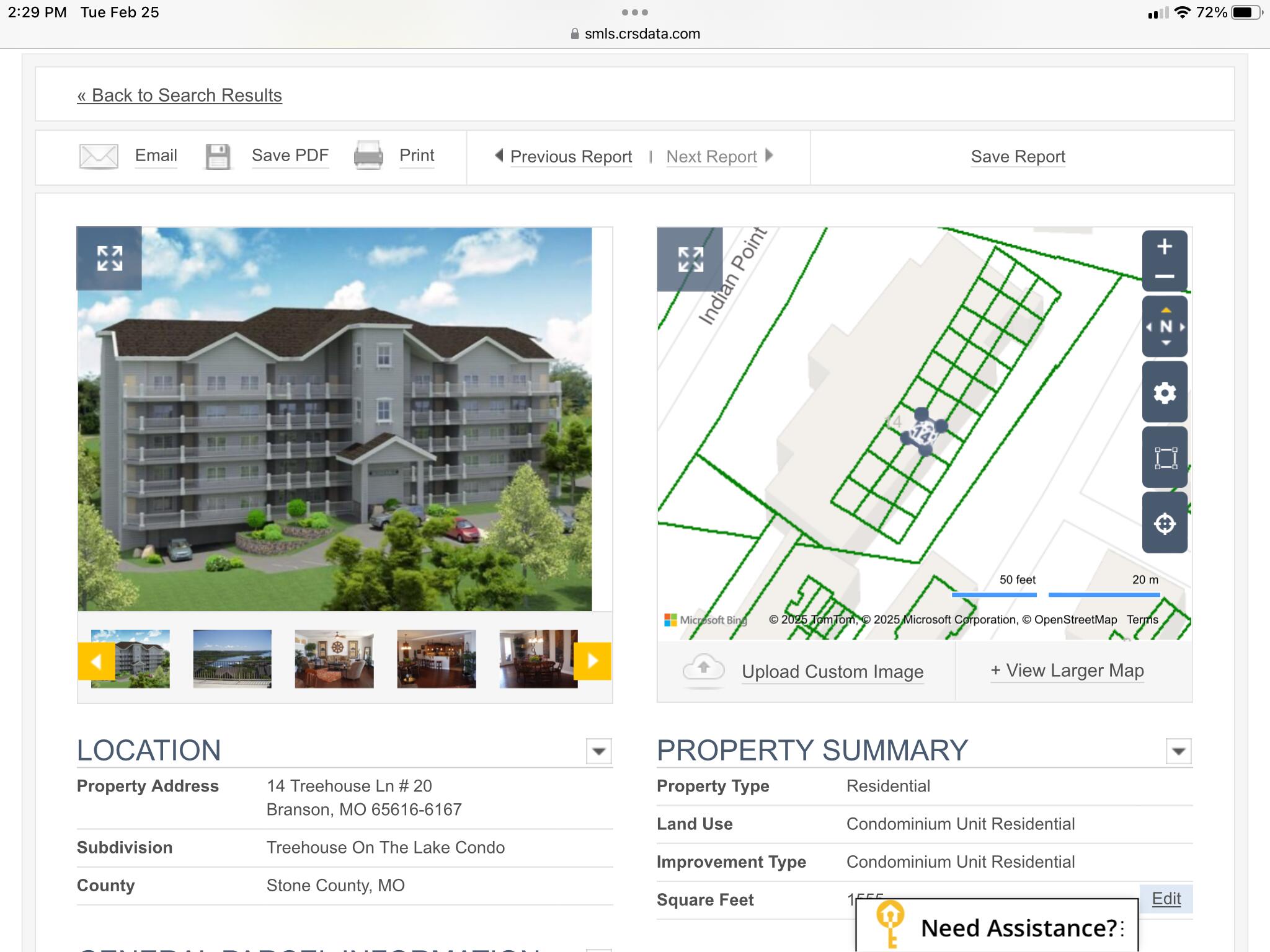Image resolution: width=1270 pixels, height=952 pixels.
Task: Collapse the Location section dropdown
Action: pyautogui.click(x=598, y=751)
